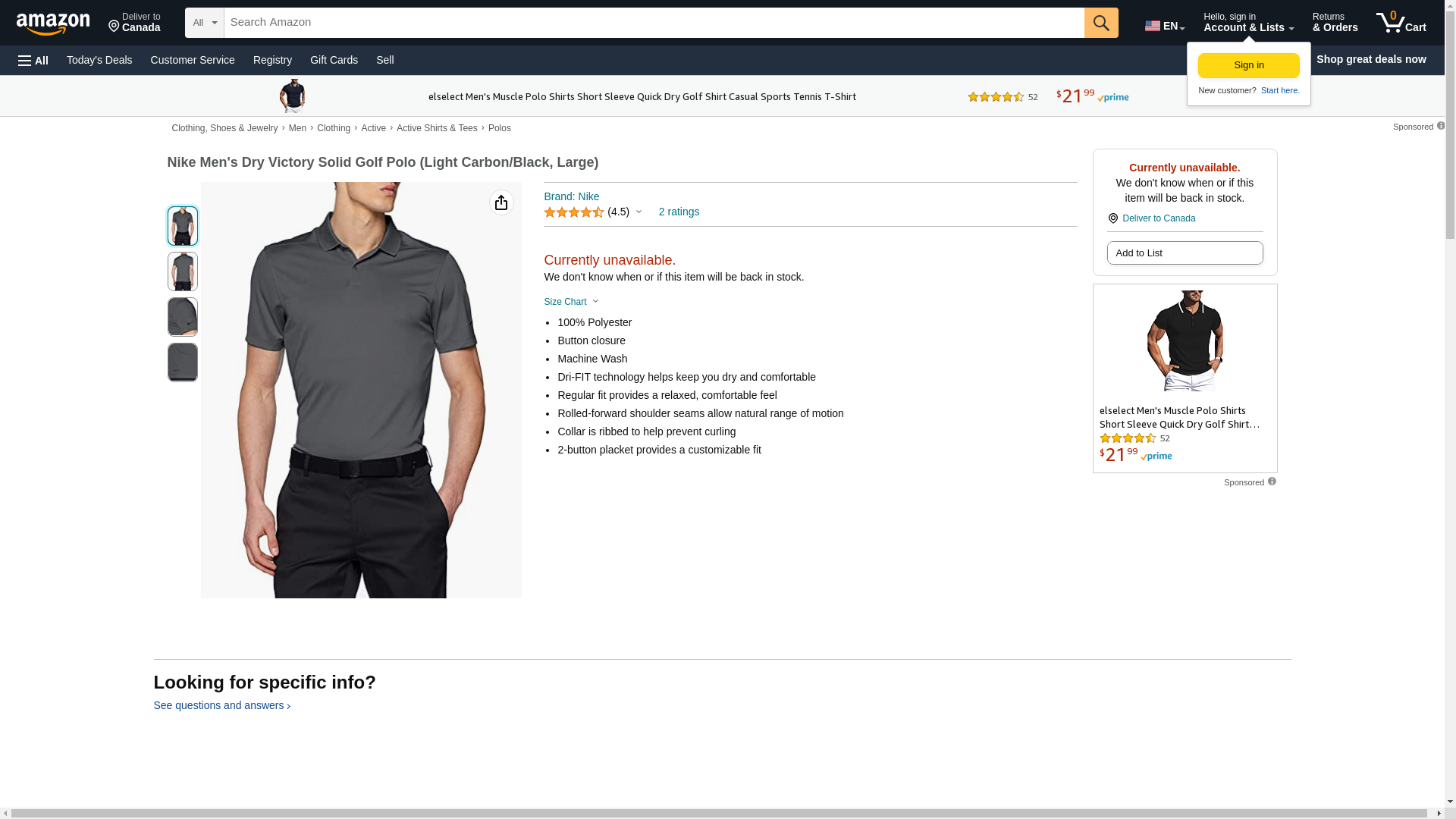Select the second product thumbnail image
The image size is (1456, 819).
click(183, 271)
